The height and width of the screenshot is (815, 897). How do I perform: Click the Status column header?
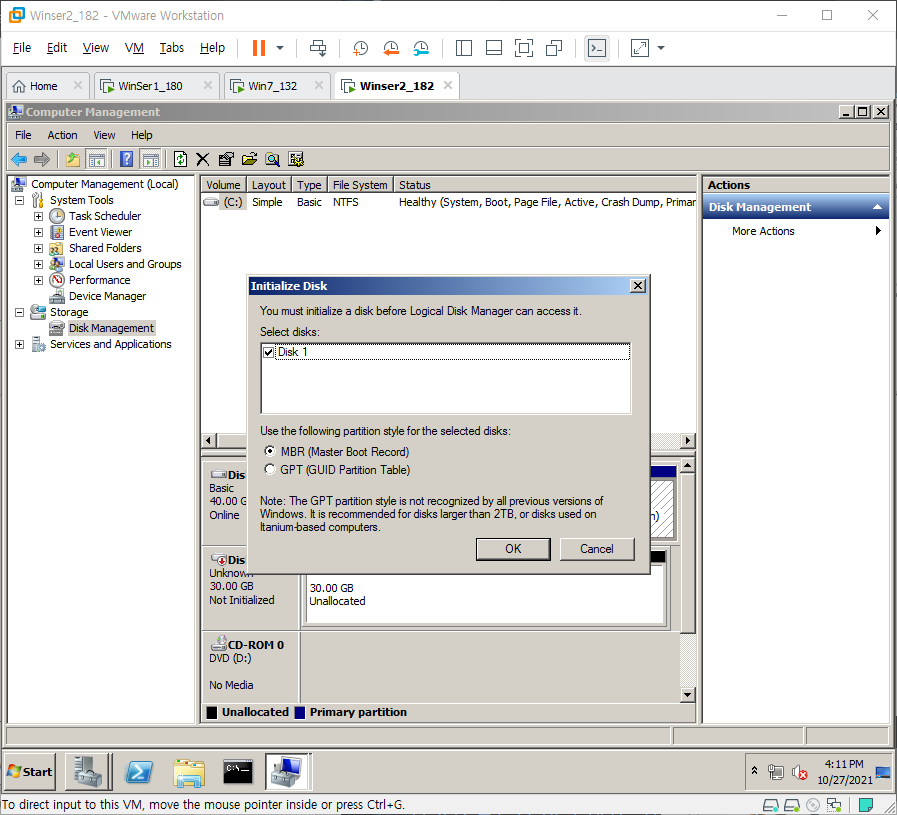[x=545, y=185]
